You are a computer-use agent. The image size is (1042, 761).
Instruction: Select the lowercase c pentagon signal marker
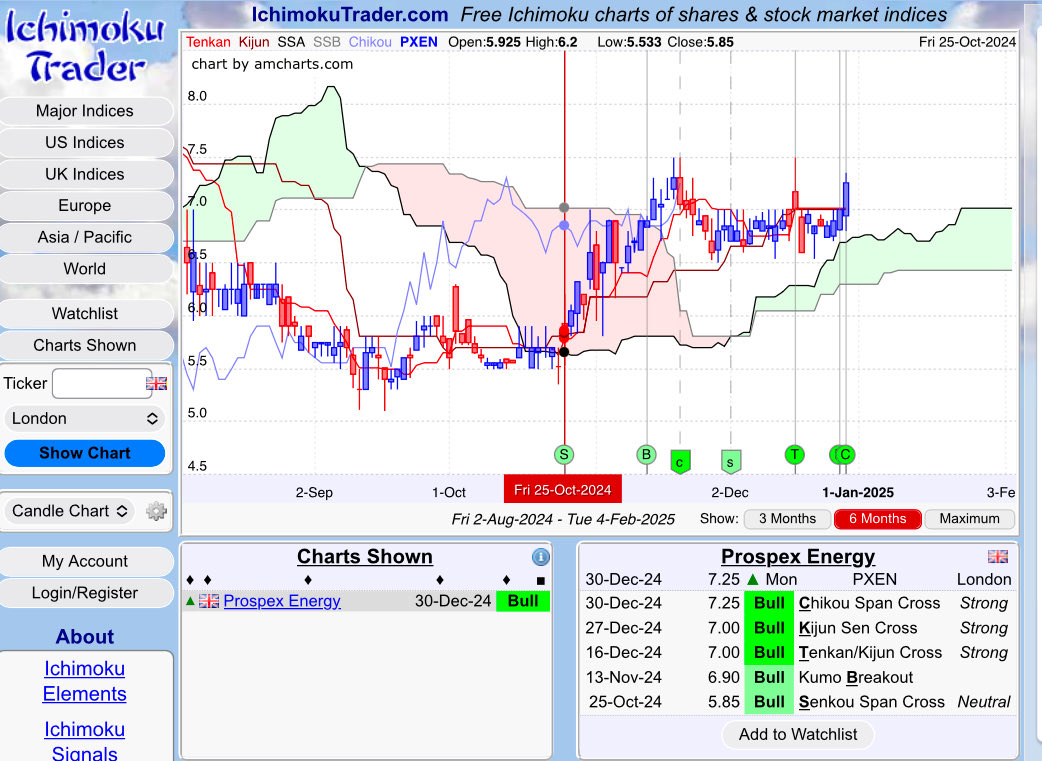pyautogui.click(x=679, y=461)
